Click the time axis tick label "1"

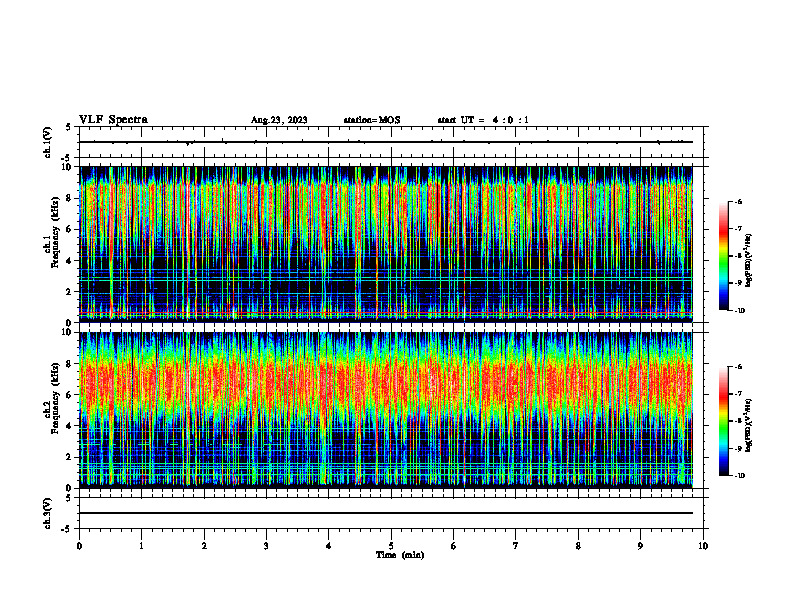coord(141,546)
